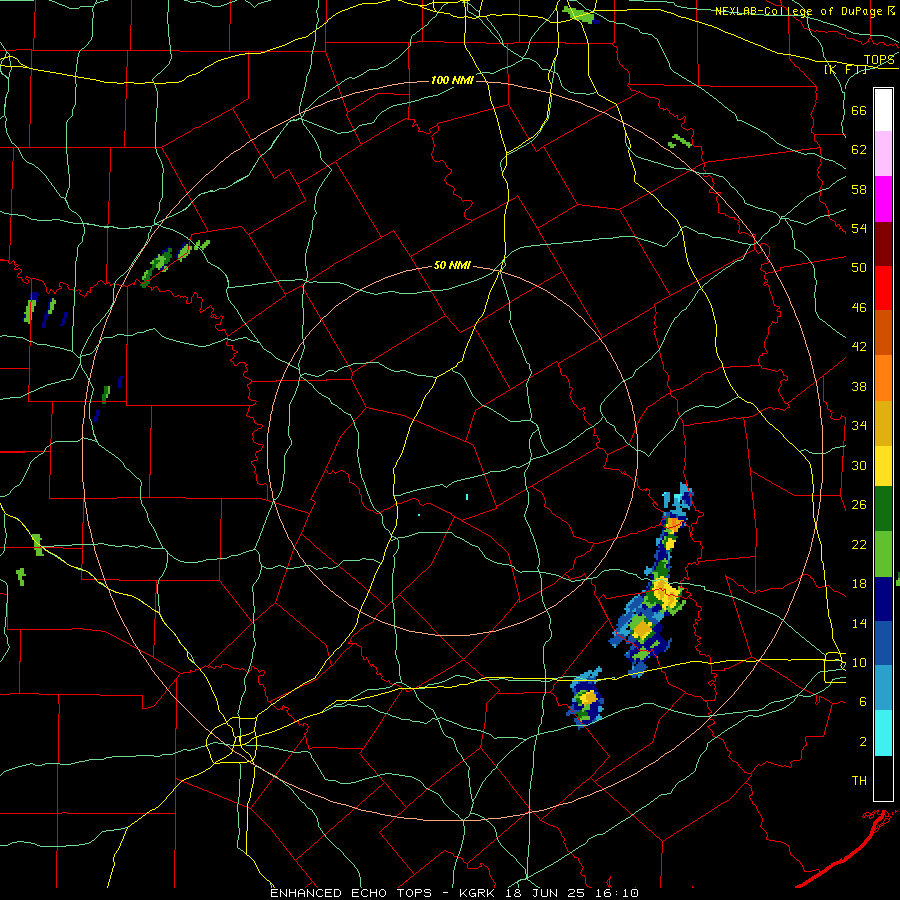Screen dimensions: 900x900
Task: Click the light pink 62 kft swatch
Action: 883,153
